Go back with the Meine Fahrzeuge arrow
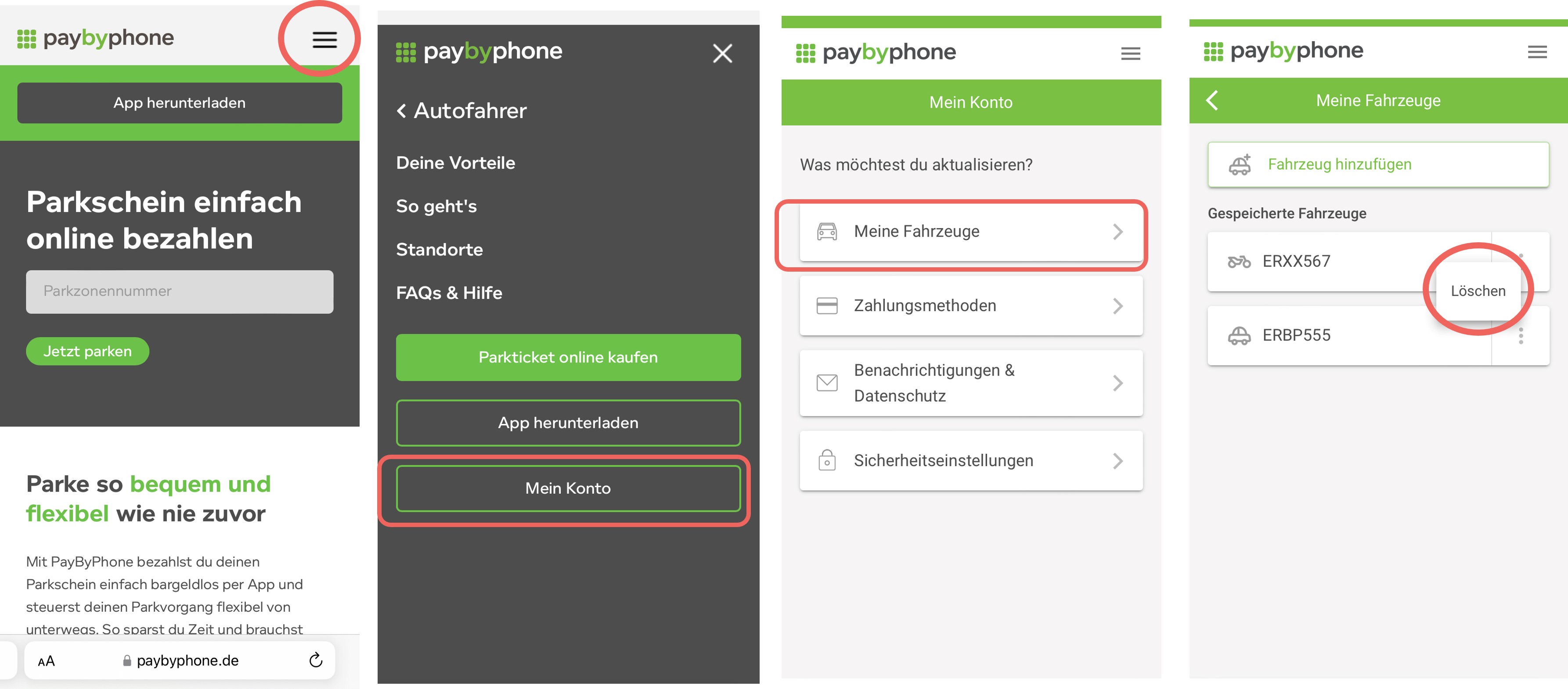 coord(1212,100)
